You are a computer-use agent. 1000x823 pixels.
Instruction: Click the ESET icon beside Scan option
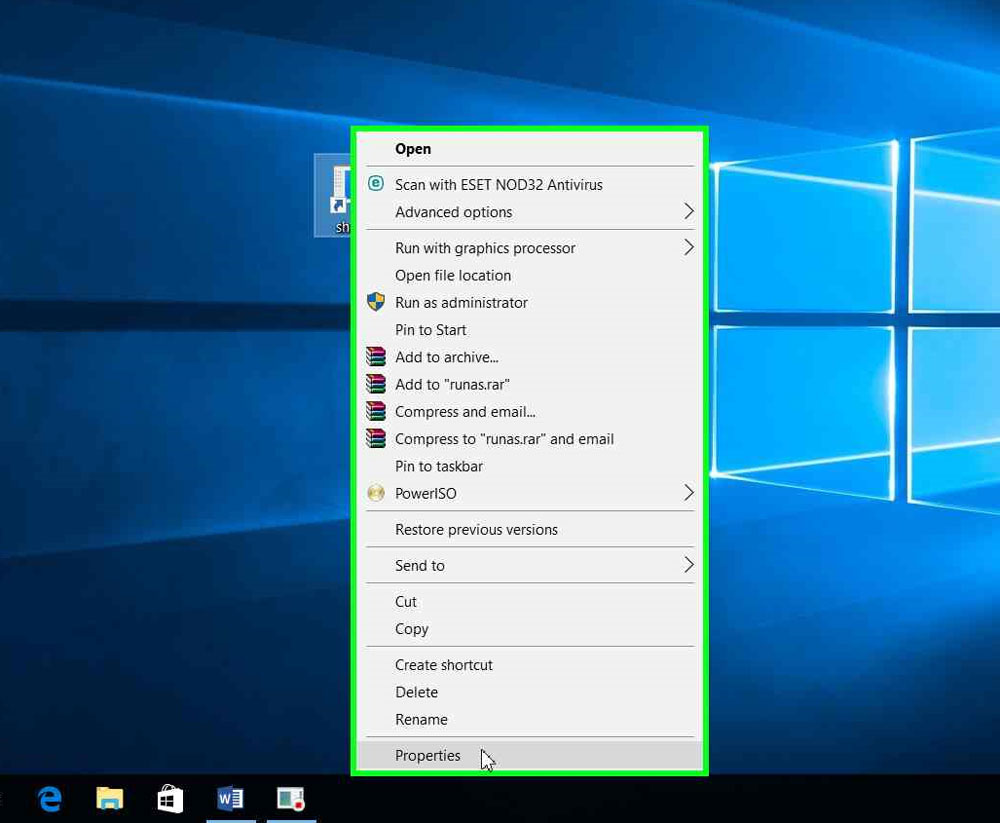pos(376,184)
